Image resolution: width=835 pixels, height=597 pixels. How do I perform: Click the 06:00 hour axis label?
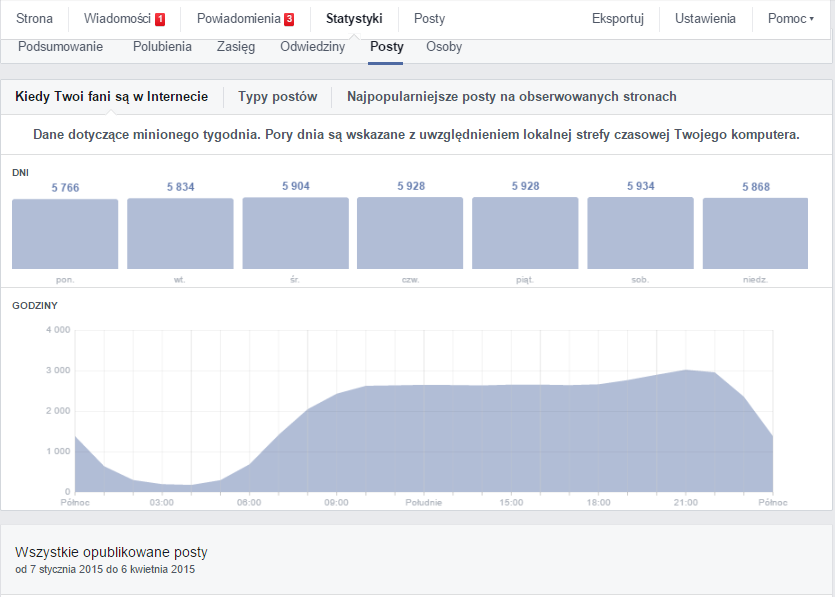pos(249,502)
